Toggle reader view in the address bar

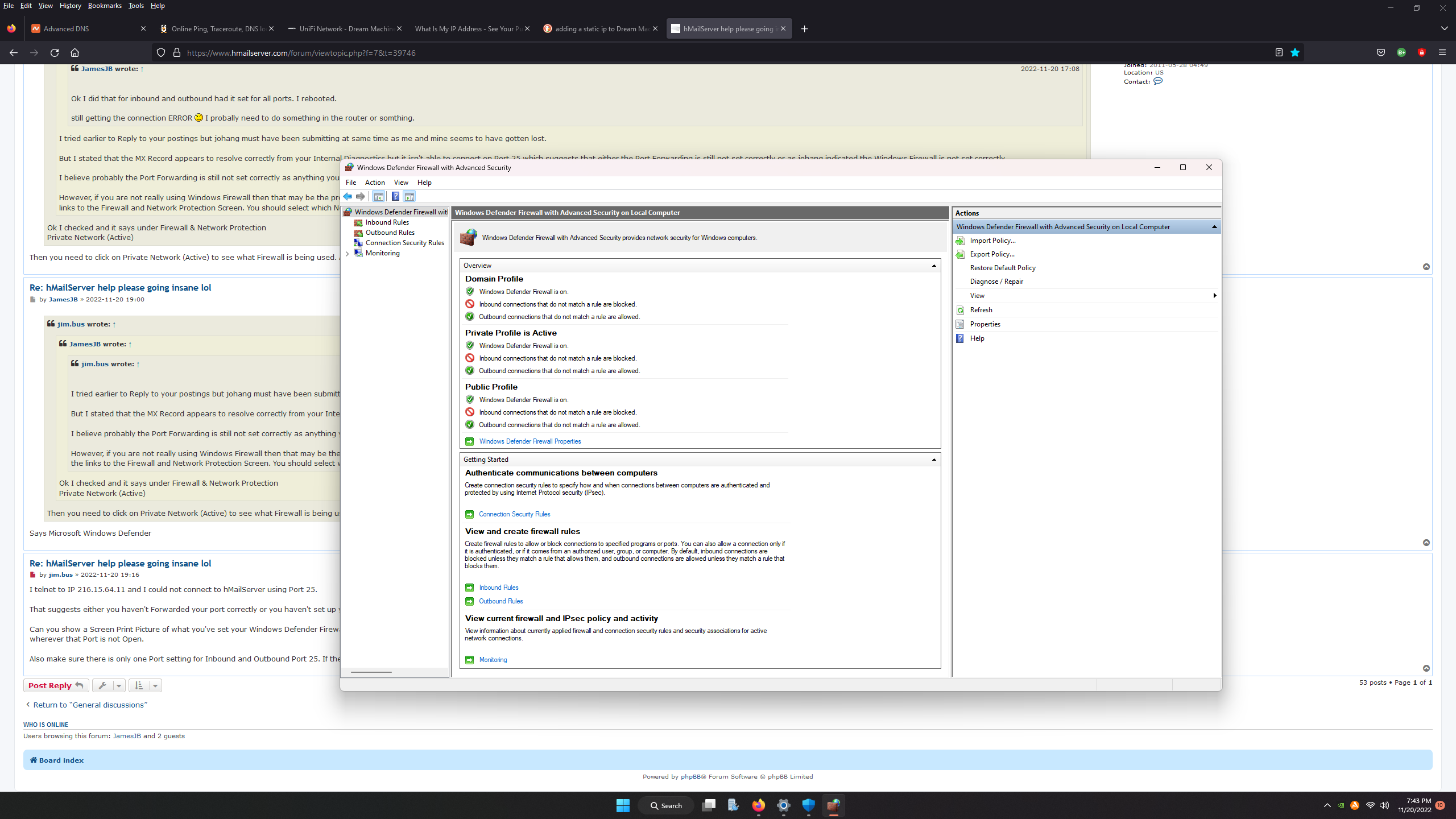coord(1279,53)
